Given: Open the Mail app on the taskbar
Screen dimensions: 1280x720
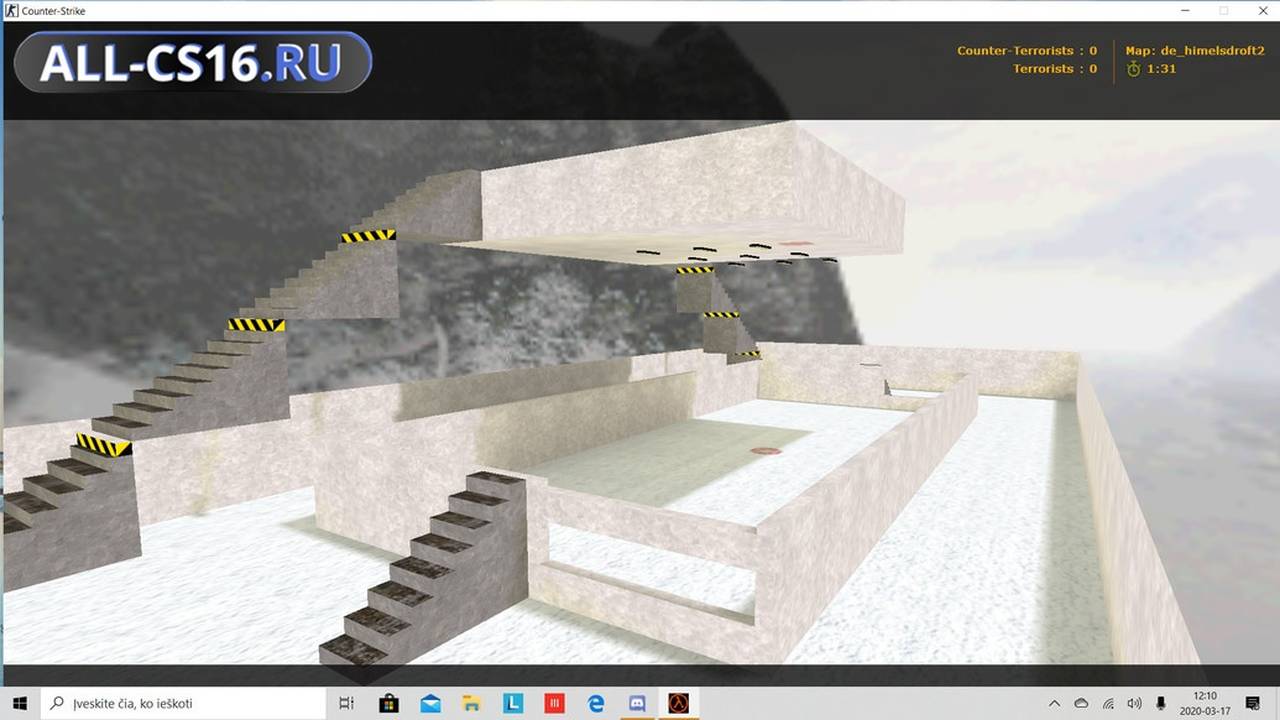Looking at the screenshot, I should [430, 703].
